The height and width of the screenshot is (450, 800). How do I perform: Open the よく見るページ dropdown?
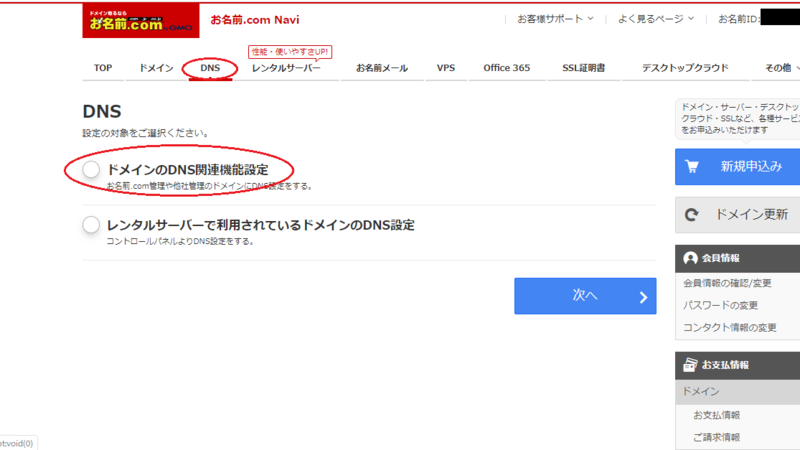656,19
